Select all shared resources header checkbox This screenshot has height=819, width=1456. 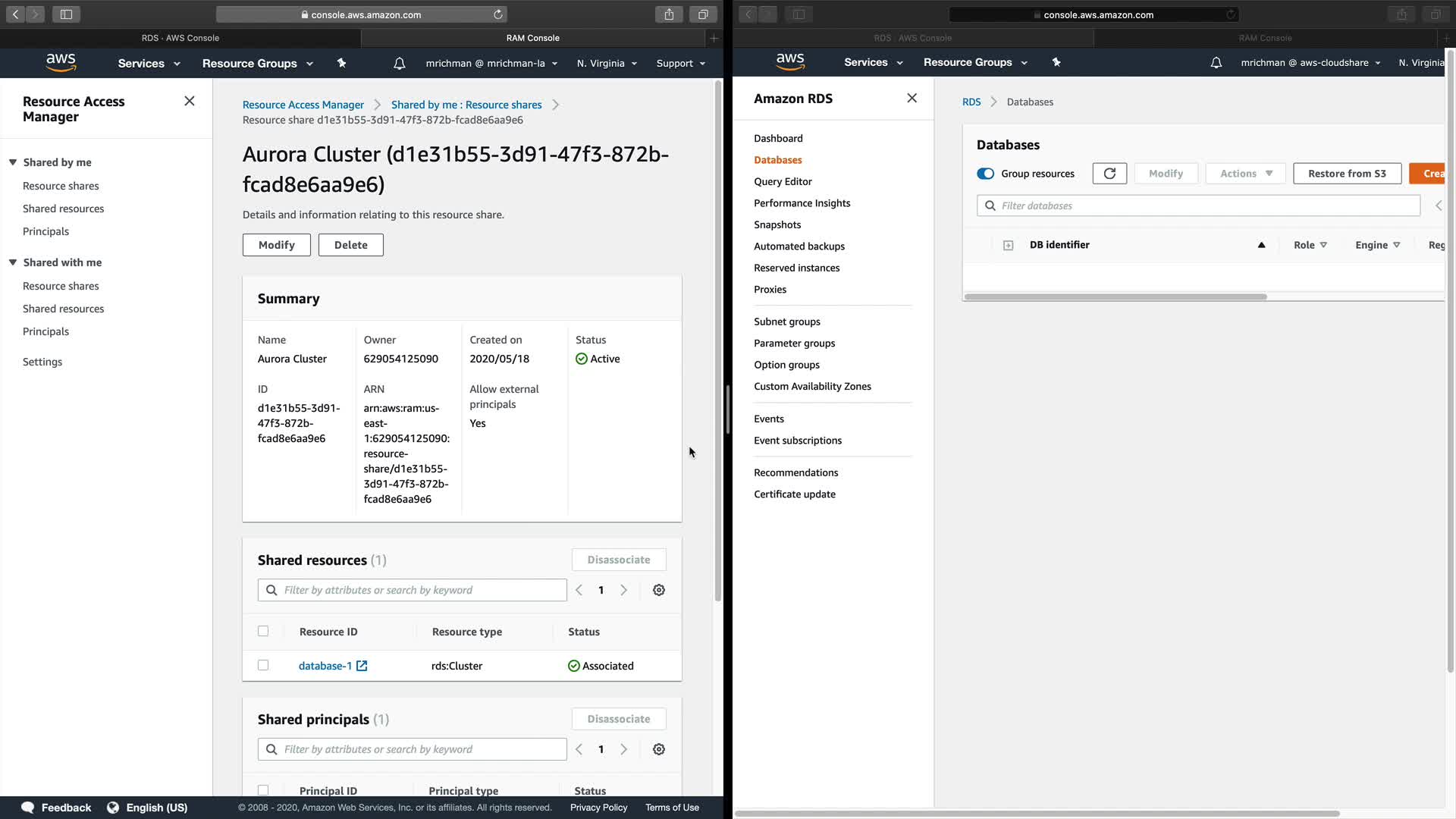[263, 631]
